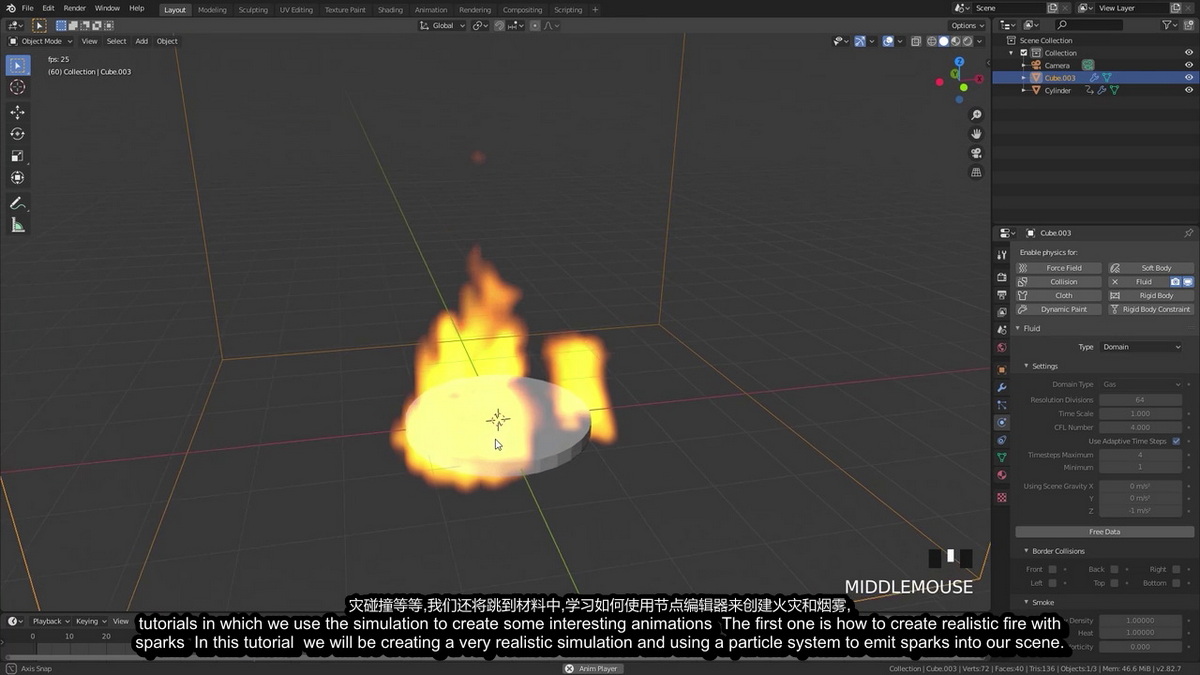The width and height of the screenshot is (1200, 675).
Task: Click the viewport zoom magnifier icon
Action: coord(976,115)
